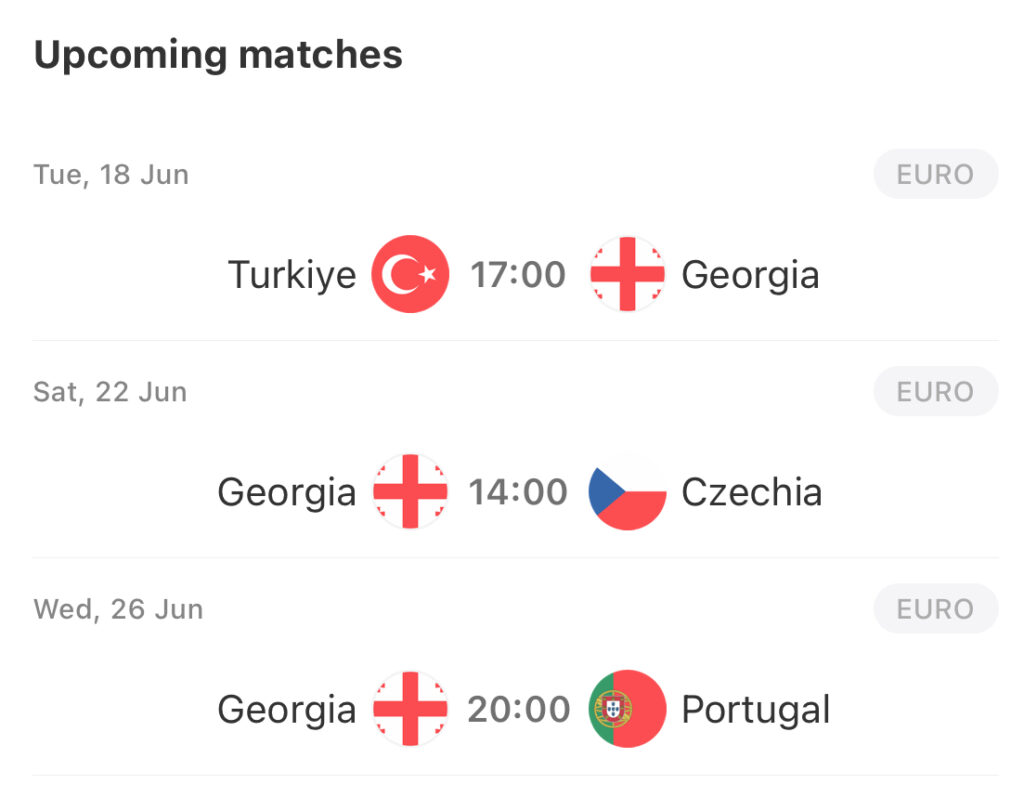This screenshot has width=1024, height=797.
Task: Click Georgia flag in the 14:00 match
Action: (410, 491)
